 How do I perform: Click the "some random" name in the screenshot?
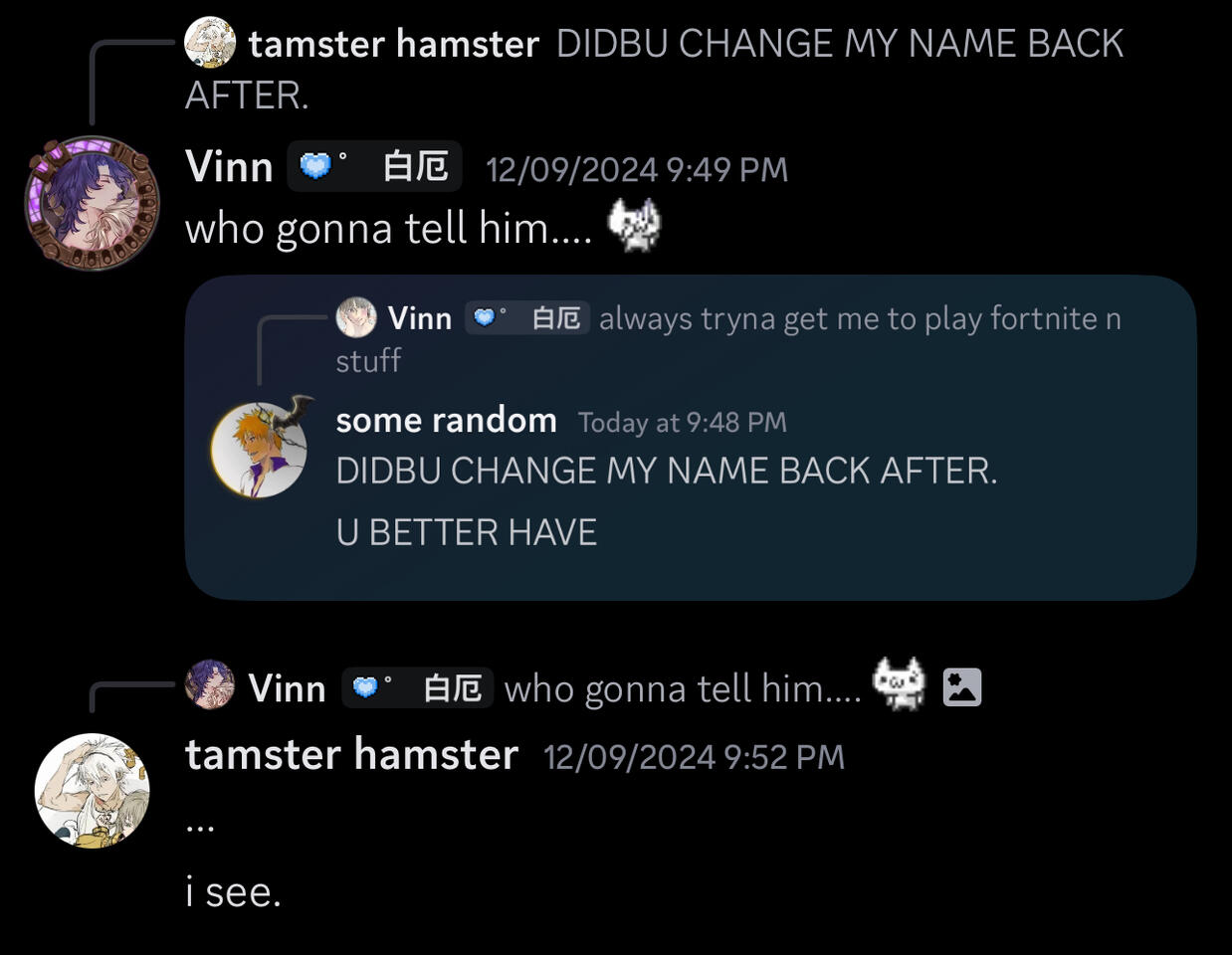[x=446, y=420]
